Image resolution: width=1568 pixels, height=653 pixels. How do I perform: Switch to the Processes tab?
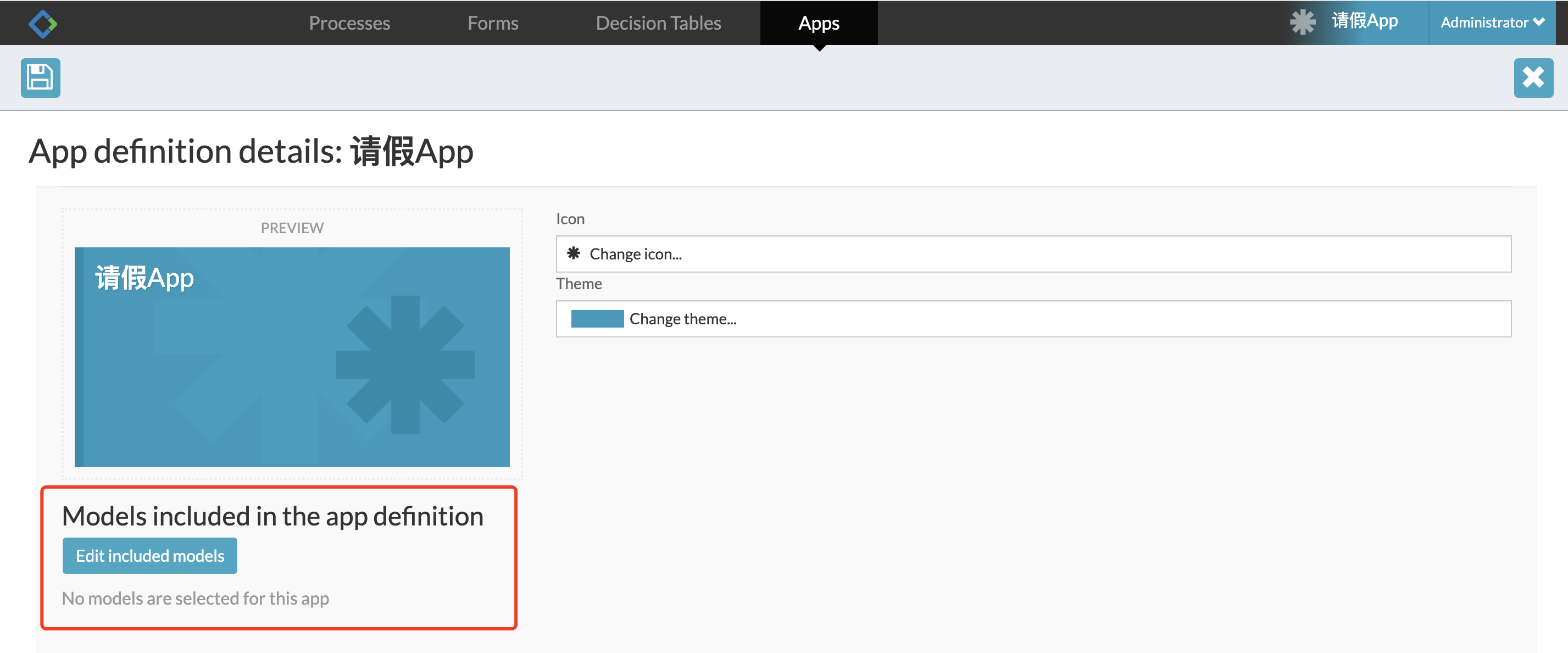[x=350, y=23]
